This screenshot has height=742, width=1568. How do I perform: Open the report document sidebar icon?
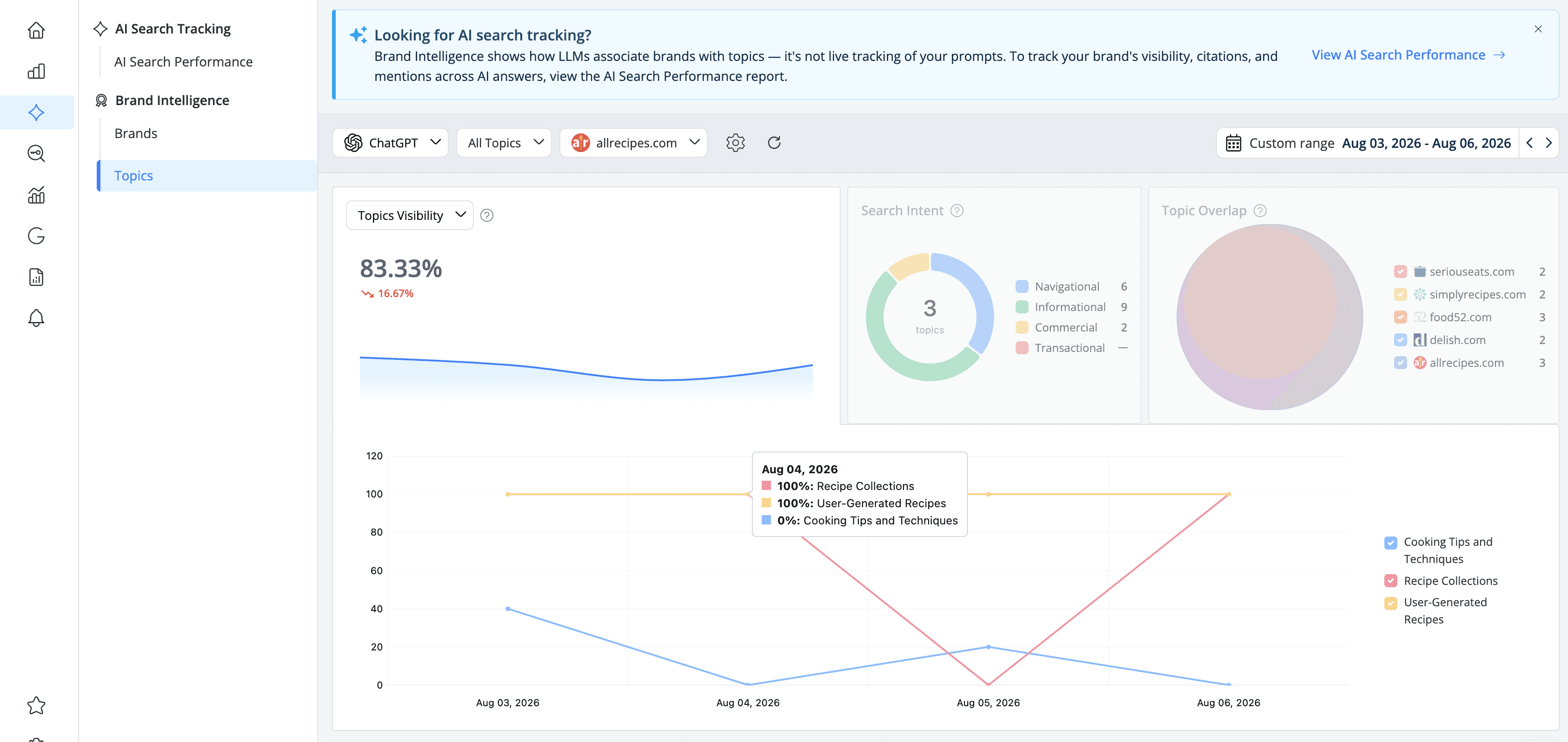[x=37, y=277]
